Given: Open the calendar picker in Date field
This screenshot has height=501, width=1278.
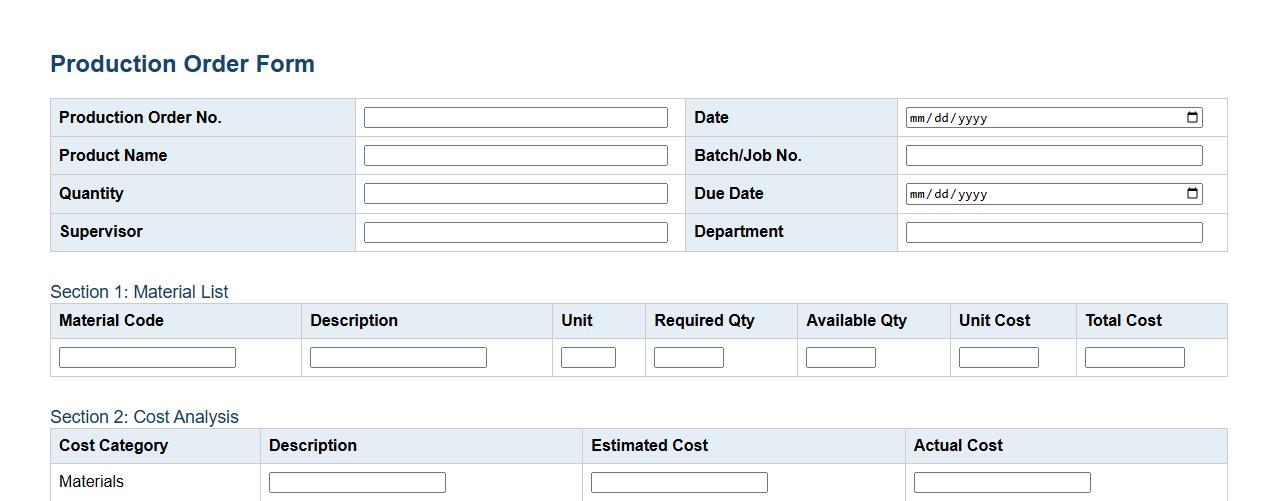Looking at the screenshot, I should coord(1192,117).
